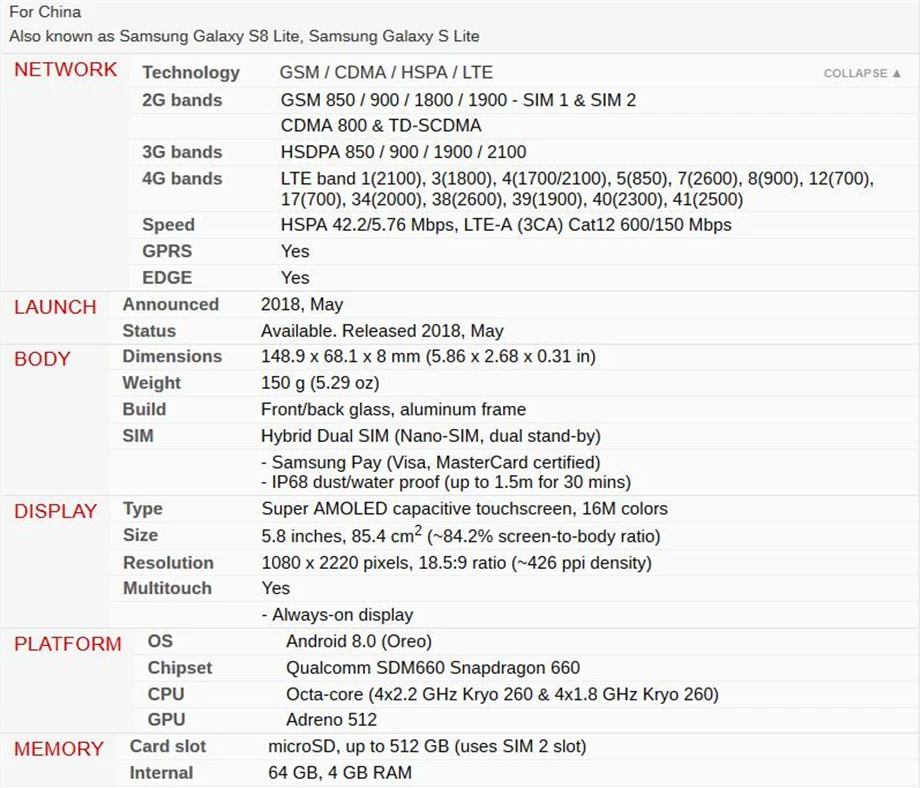920x788 pixels.
Task: Click the GPRS spec label
Action: coord(167,251)
